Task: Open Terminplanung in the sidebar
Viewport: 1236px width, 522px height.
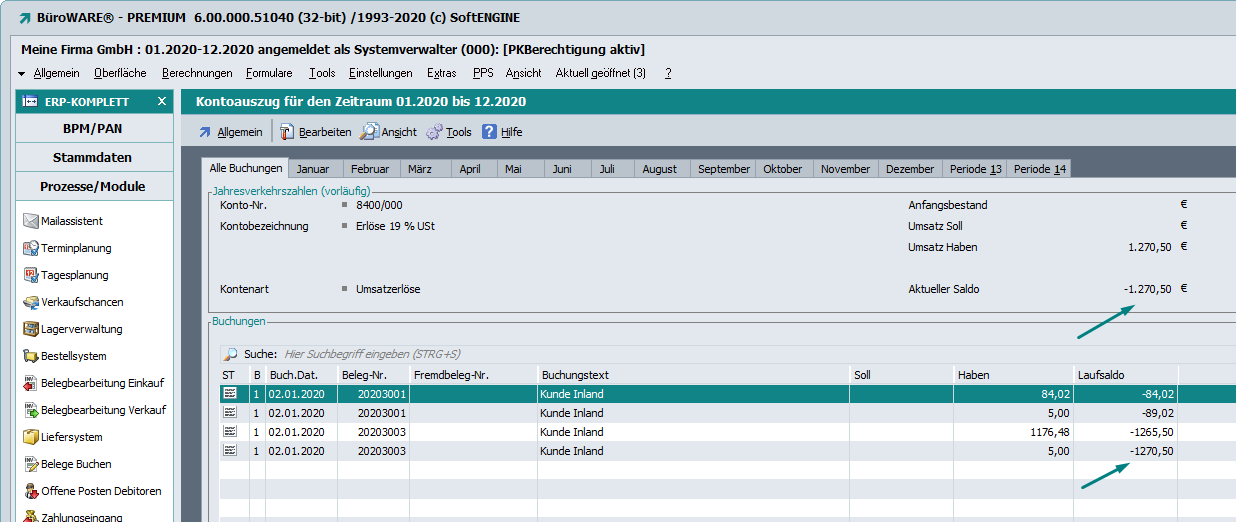Action: [76, 248]
